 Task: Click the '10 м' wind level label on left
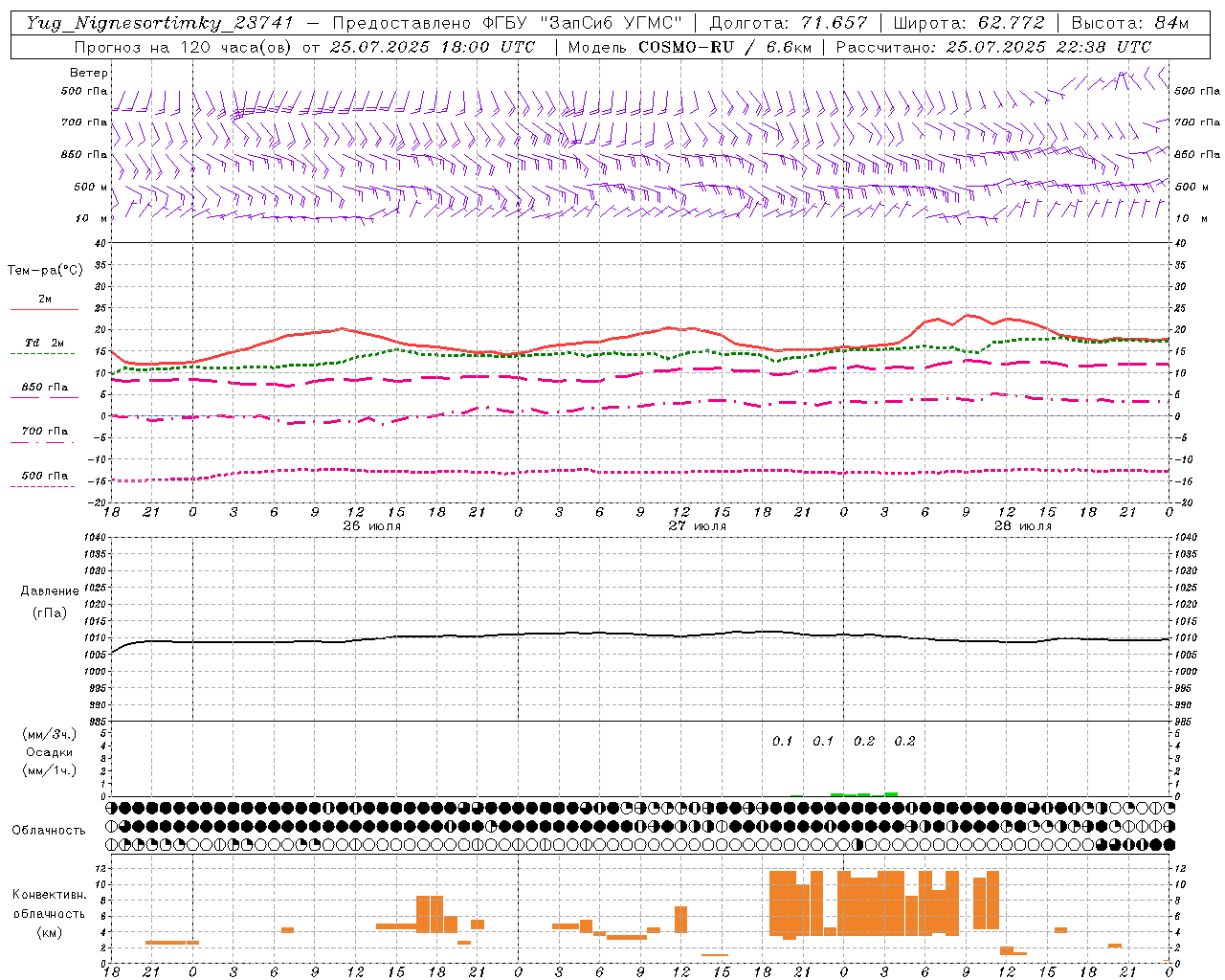point(93,219)
